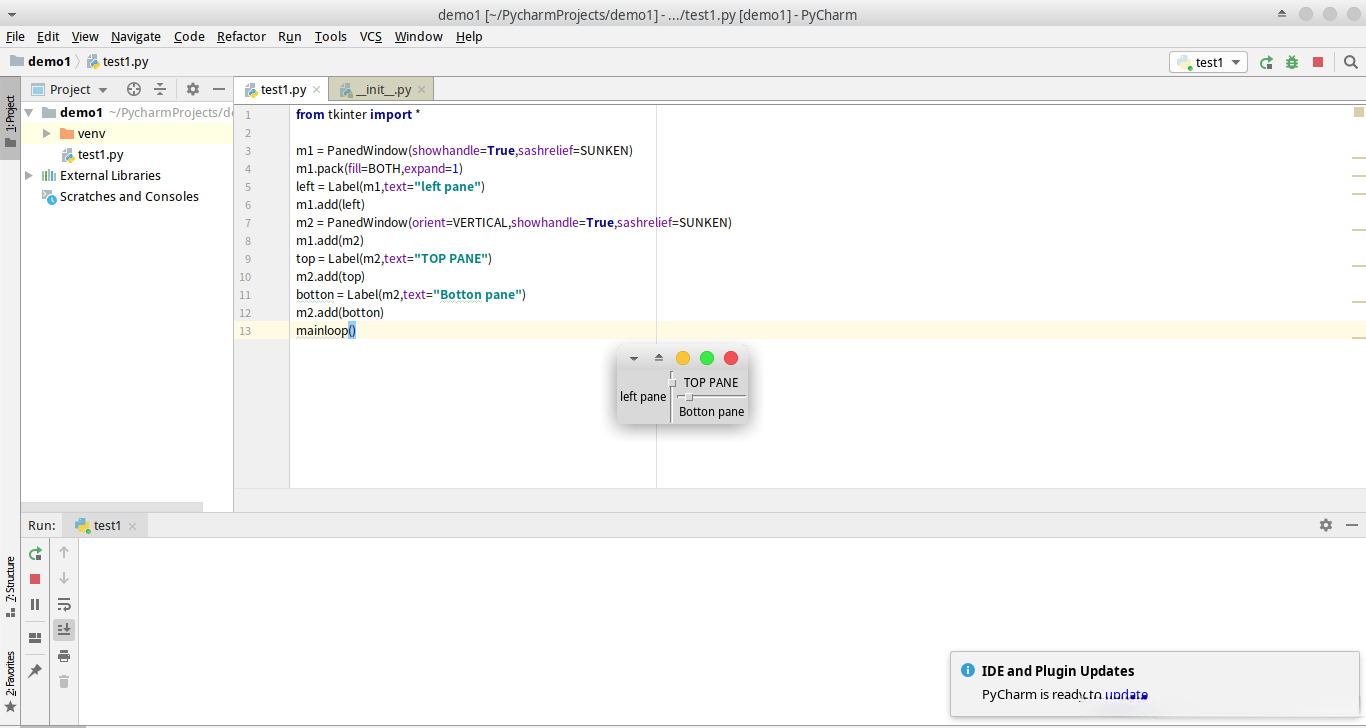
Task: Open the test1 run configuration dropdown
Action: click(x=1208, y=62)
